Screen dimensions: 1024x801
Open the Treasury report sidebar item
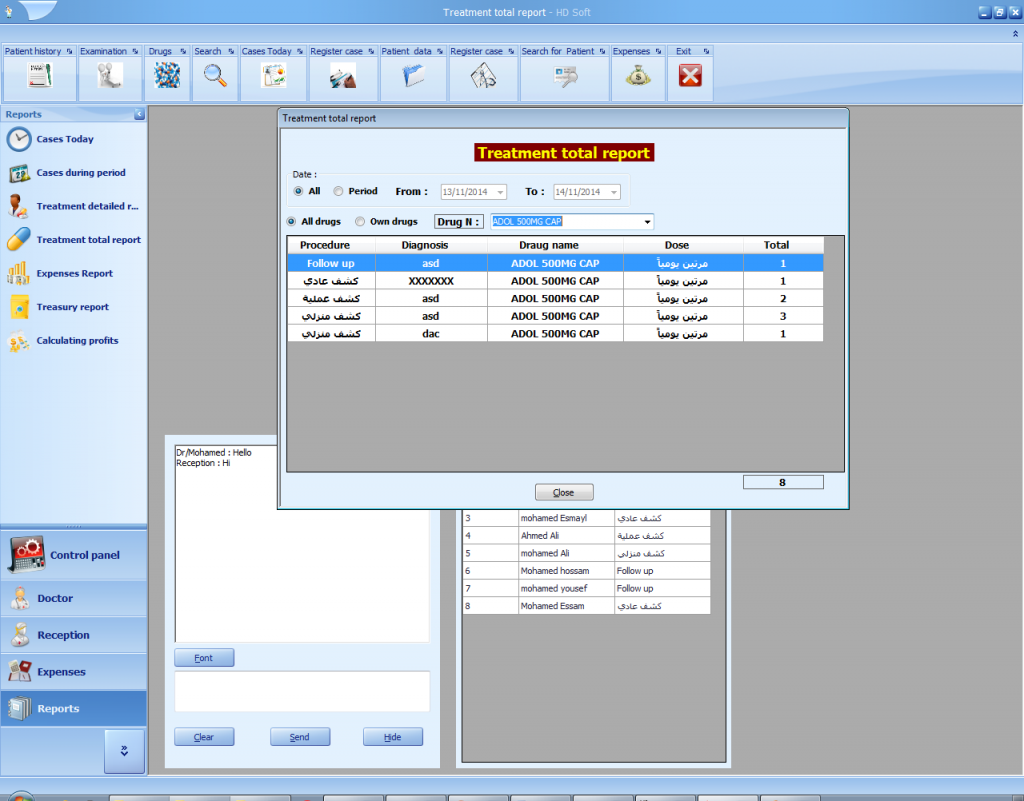tap(72, 307)
